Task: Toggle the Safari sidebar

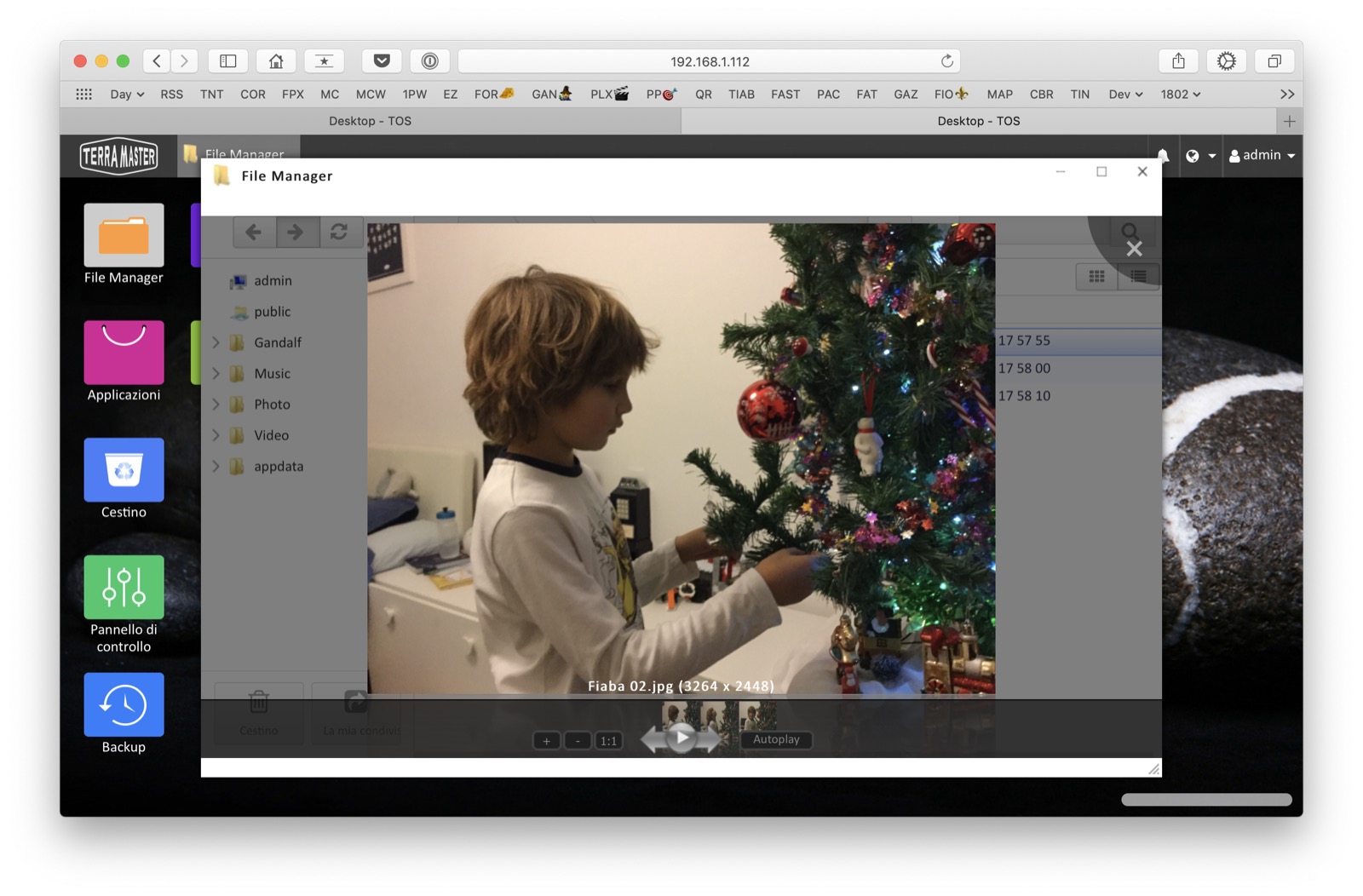Action: (228, 60)
